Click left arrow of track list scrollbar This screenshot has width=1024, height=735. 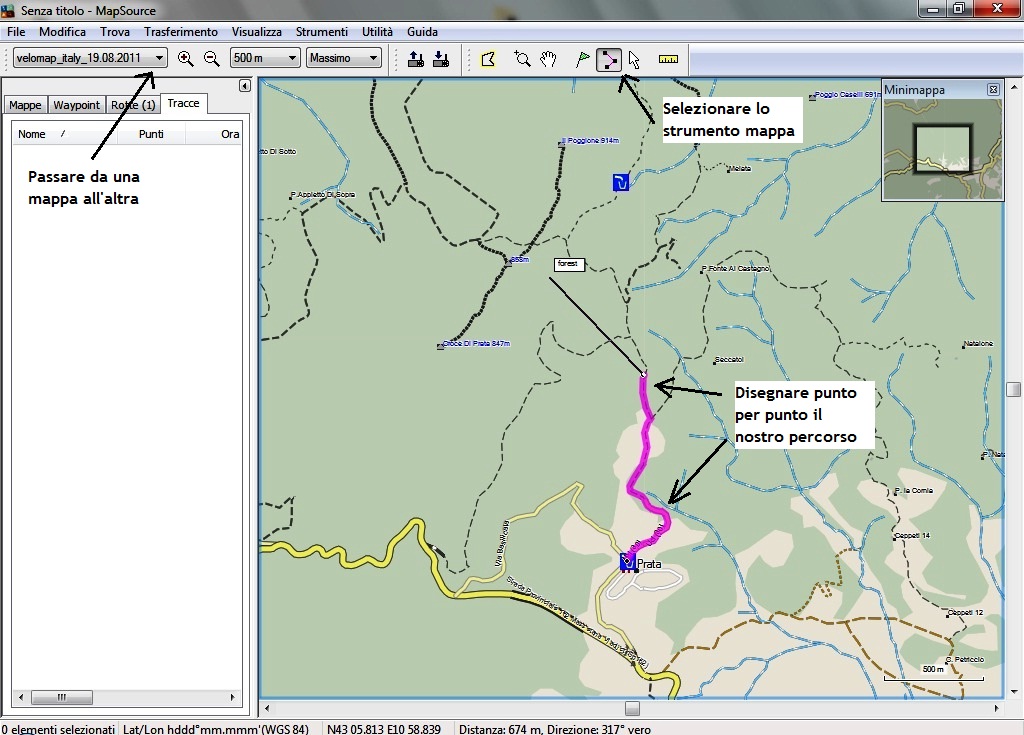[21, 697]
